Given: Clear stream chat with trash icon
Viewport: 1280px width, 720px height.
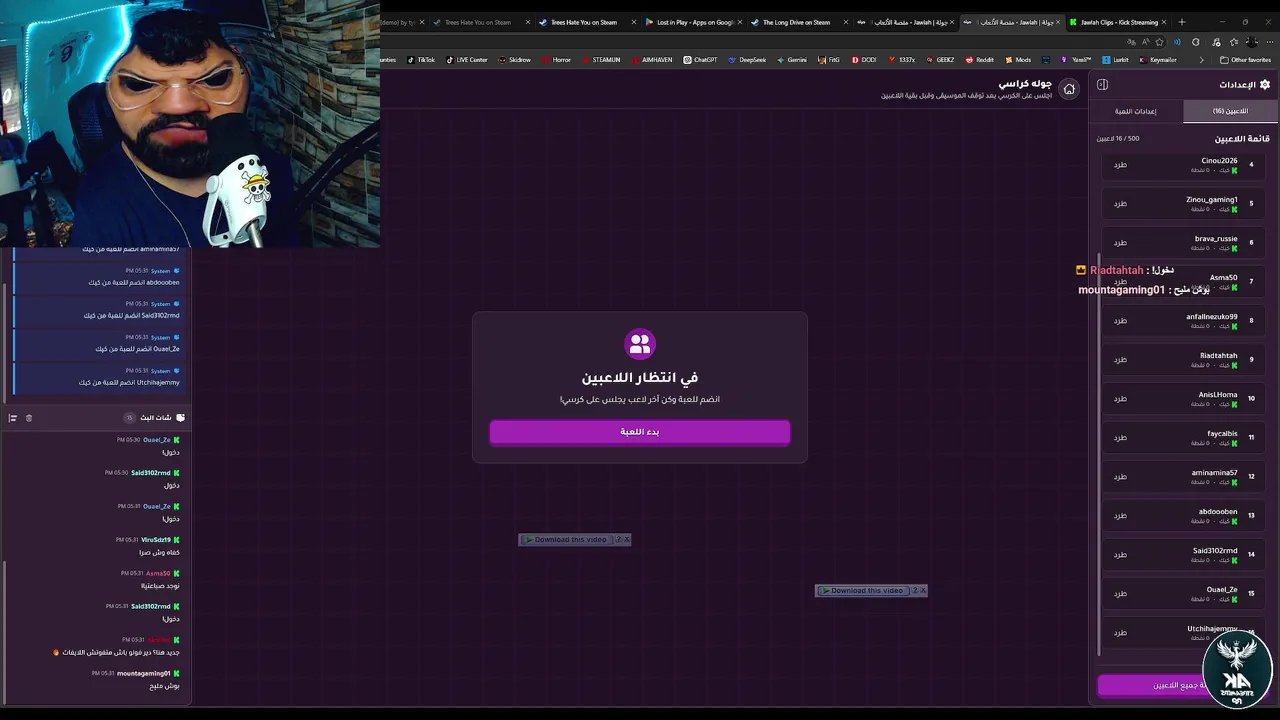Looking at the screenshot, I should pos(29,418).
